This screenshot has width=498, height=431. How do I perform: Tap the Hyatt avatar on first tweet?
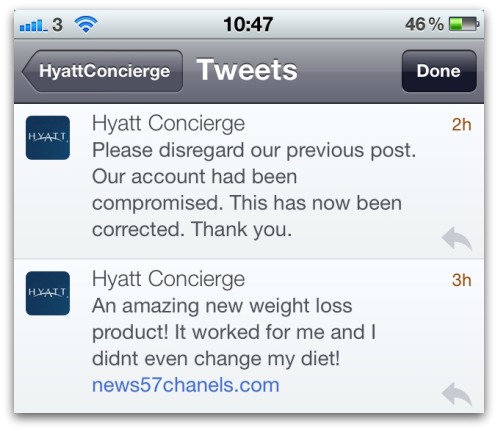pyautogui.click(x=48, y=138)
